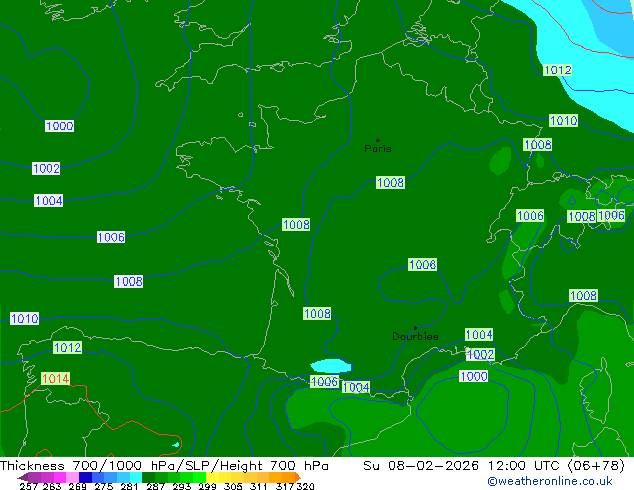The width and height of the screenshot is (634, 490).
Task: Click the 1010 label above the Spanish coast
Action: (25, 319)
